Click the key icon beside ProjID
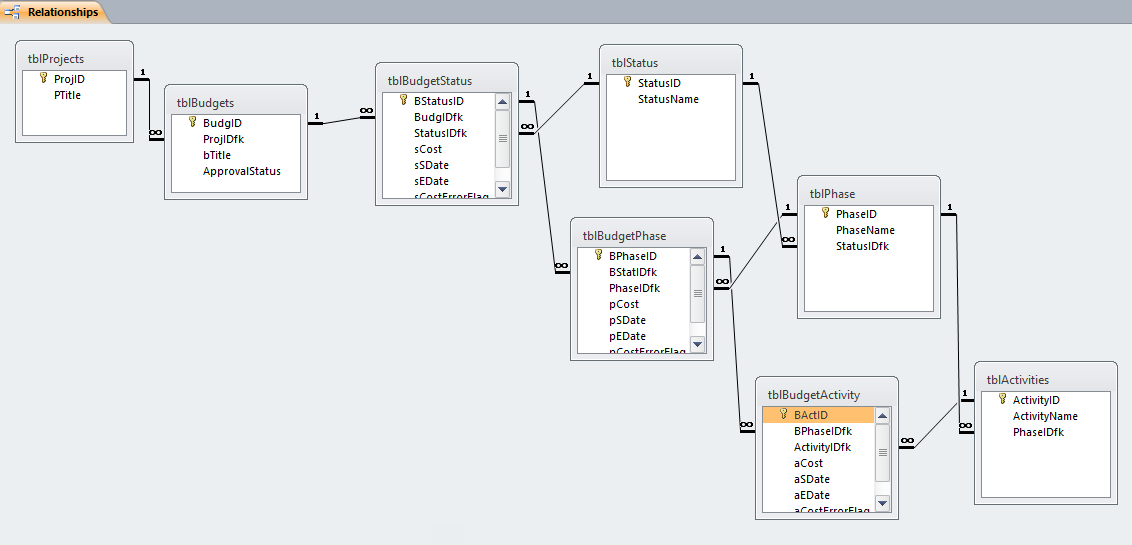Screen dimensions: 1132x545 [x=43, y=78]
